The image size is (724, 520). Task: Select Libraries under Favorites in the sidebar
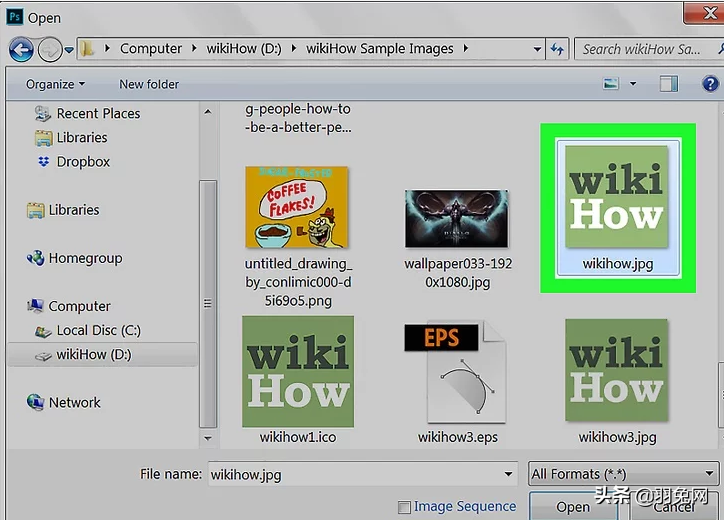pos(82,137)
